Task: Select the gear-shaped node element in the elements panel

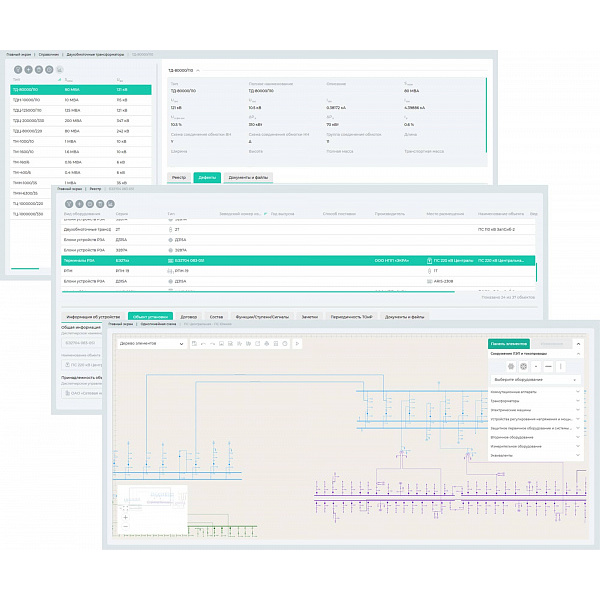Action: coord(511,367)
